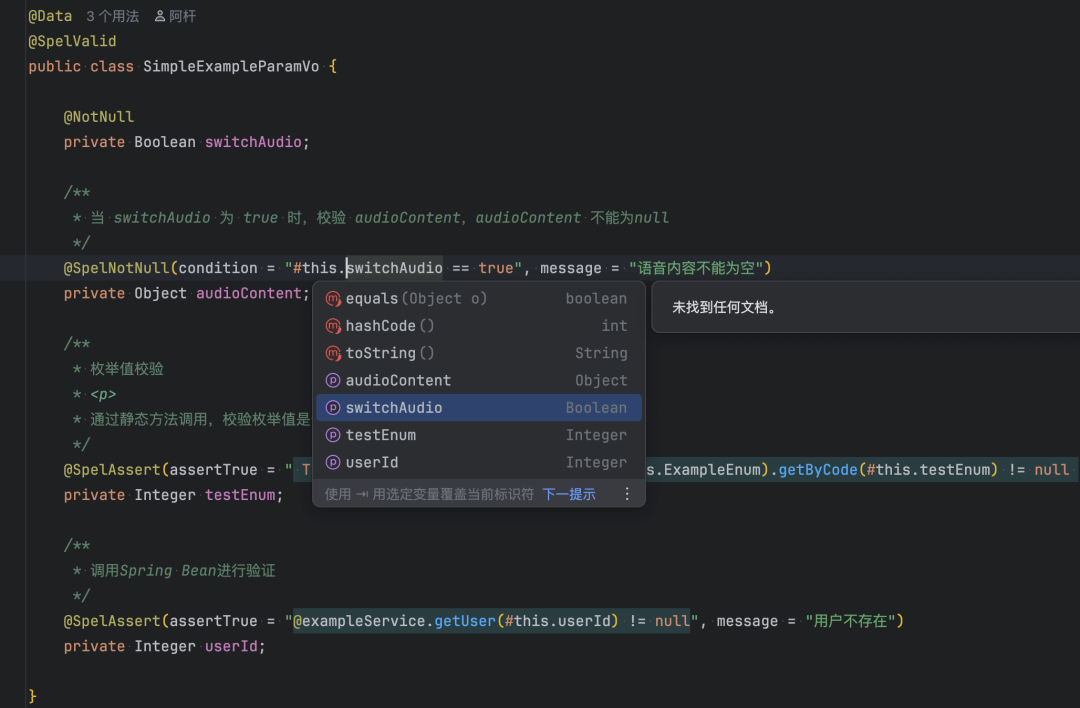Click the property icon beside userId
The width and height of the screenshot is (1080, 708).
pos(334,461)
